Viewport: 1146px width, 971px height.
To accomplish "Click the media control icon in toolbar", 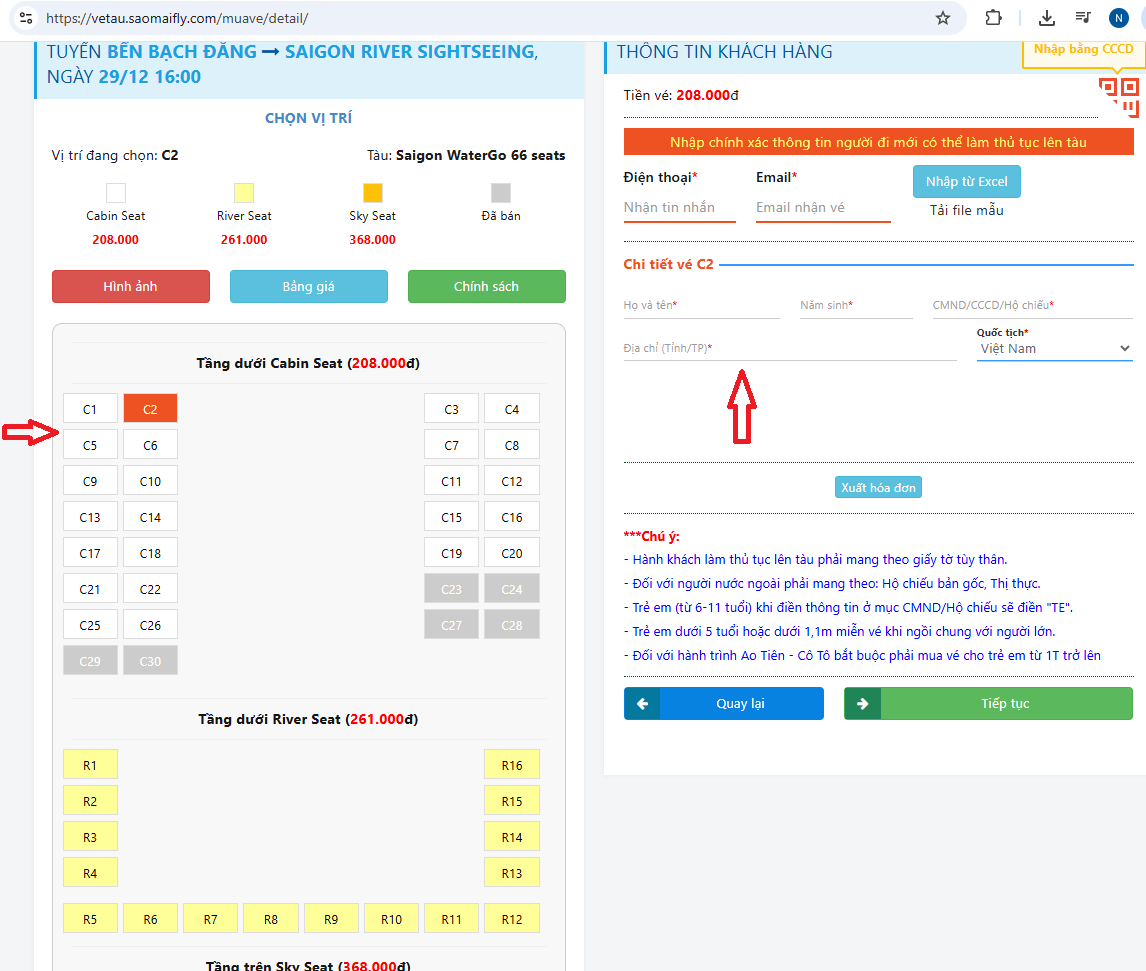I will point(1083,18).
